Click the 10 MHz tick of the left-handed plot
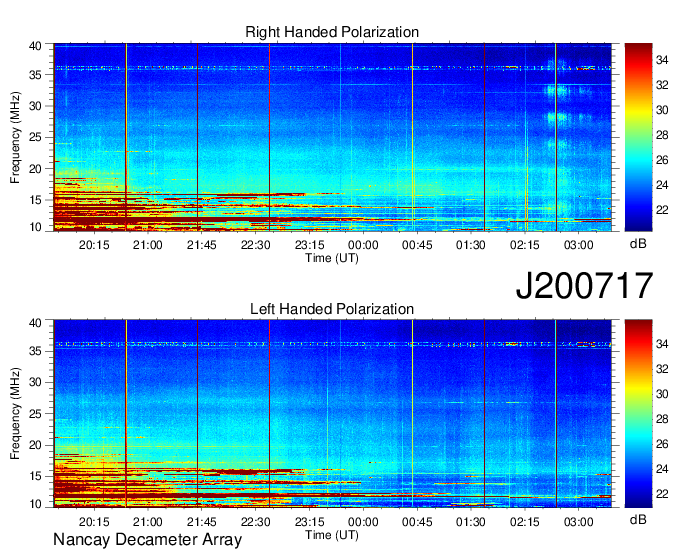680x552 pixels. coord(35,504)
